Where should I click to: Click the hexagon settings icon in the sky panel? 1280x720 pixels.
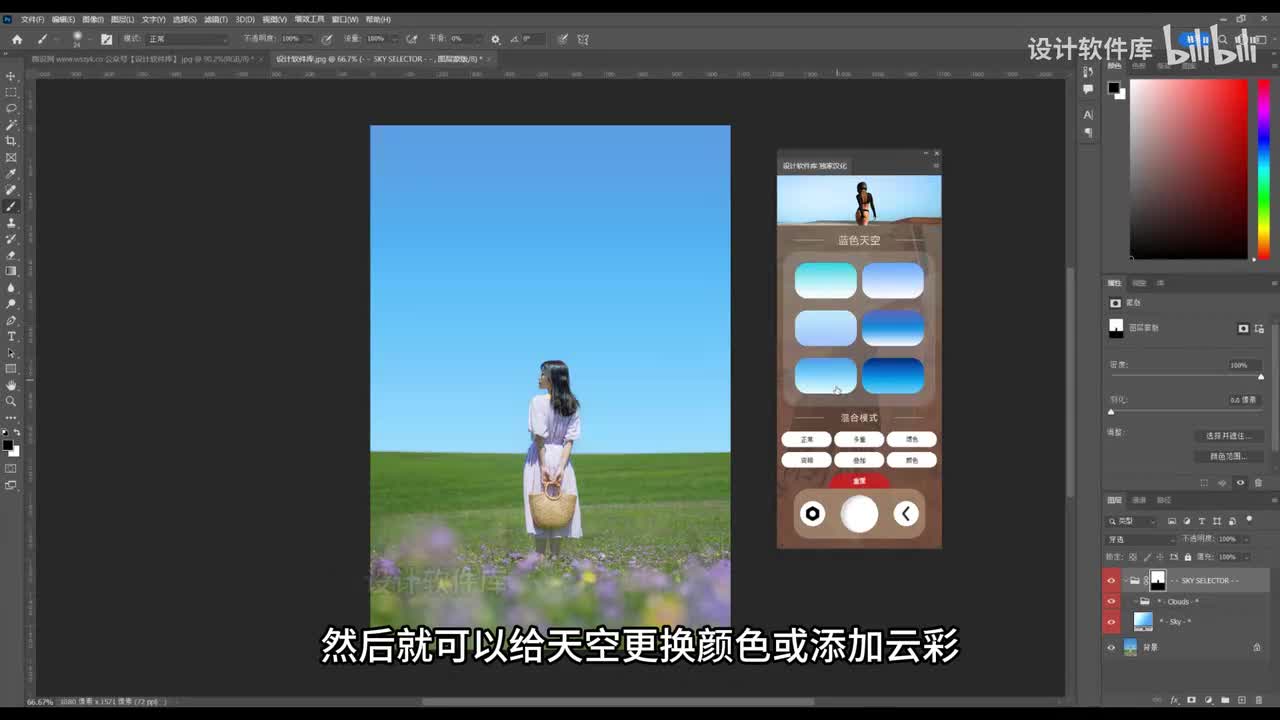point(812,514)
